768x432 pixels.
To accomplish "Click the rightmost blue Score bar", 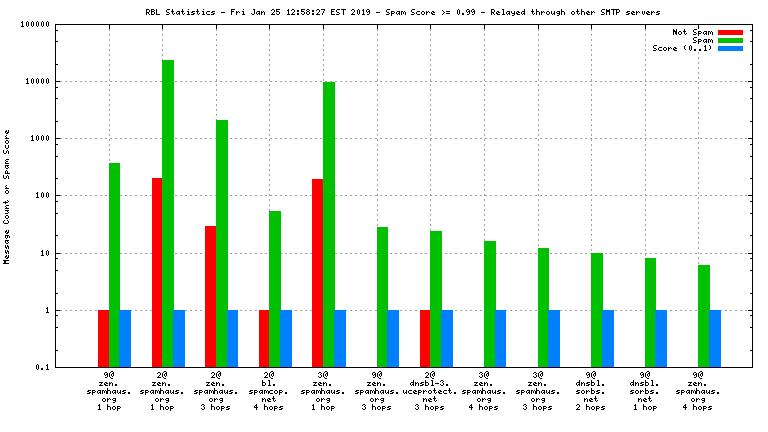I will point(715,338).
